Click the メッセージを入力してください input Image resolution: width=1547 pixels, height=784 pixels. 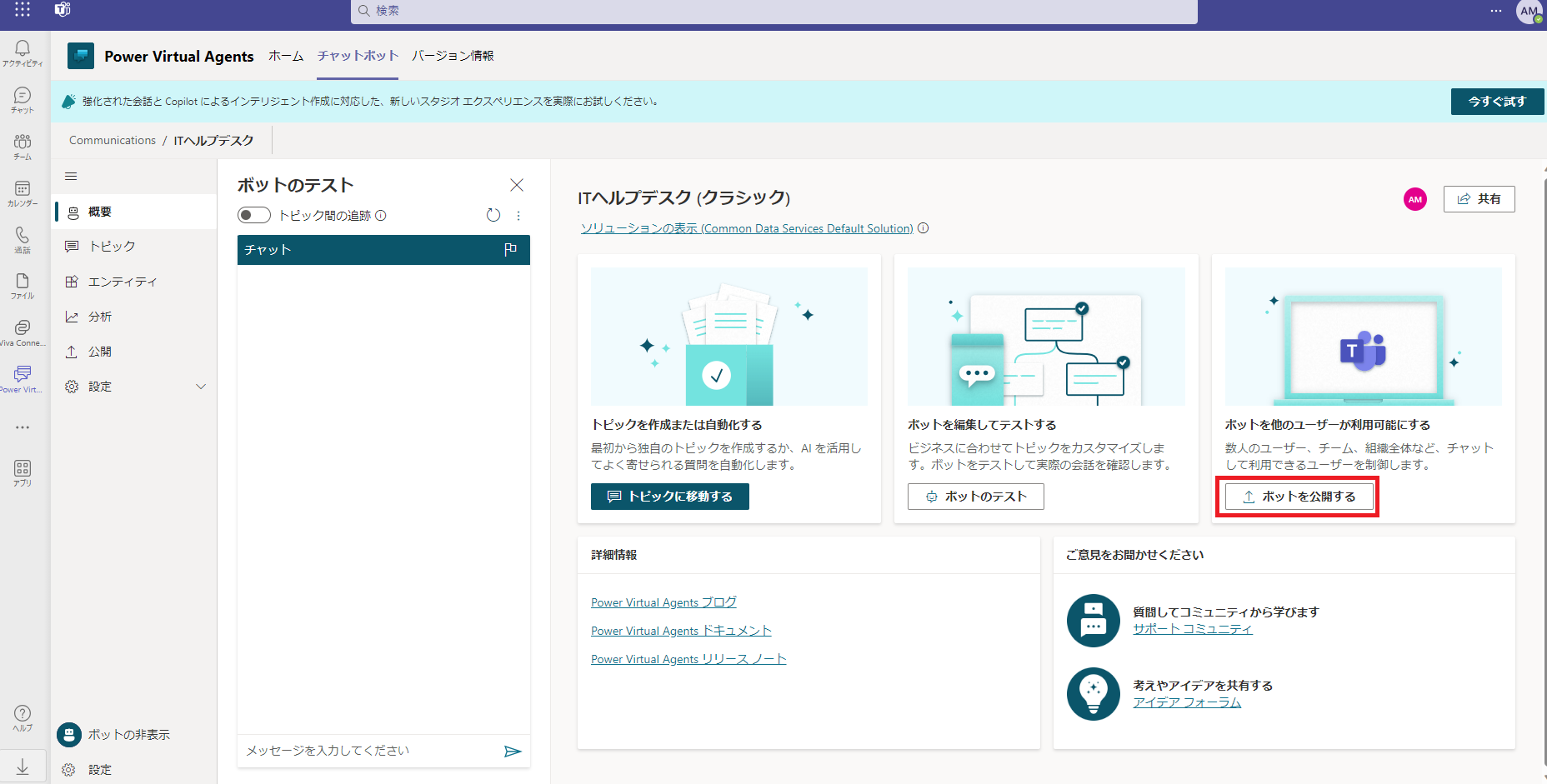point(370,752)
